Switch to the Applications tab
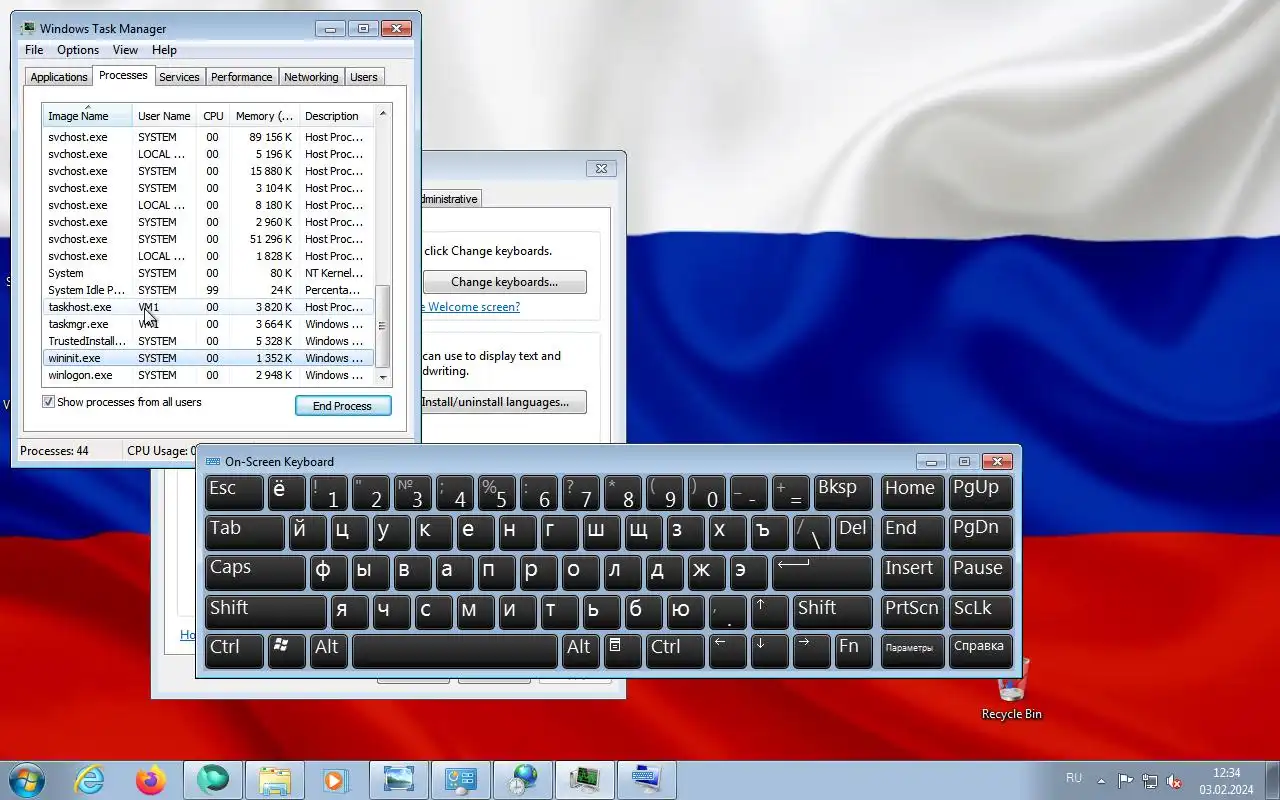Image resolution: width=1280 pixels, height=800 pixels. [x=59, y=77]
